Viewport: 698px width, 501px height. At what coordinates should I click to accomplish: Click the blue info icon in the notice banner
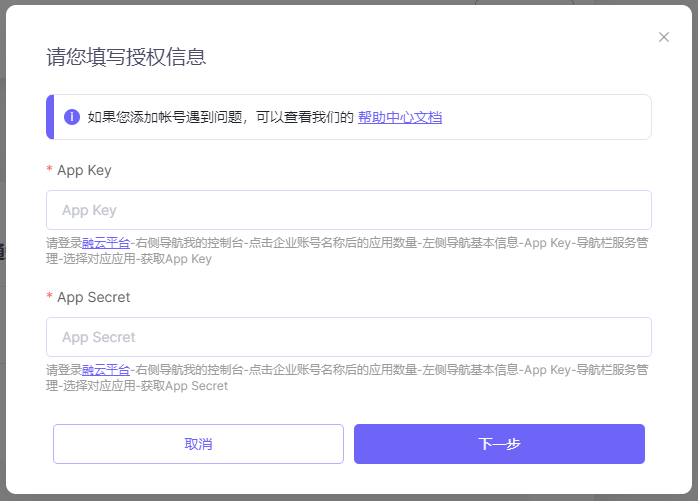click(72, 117)
